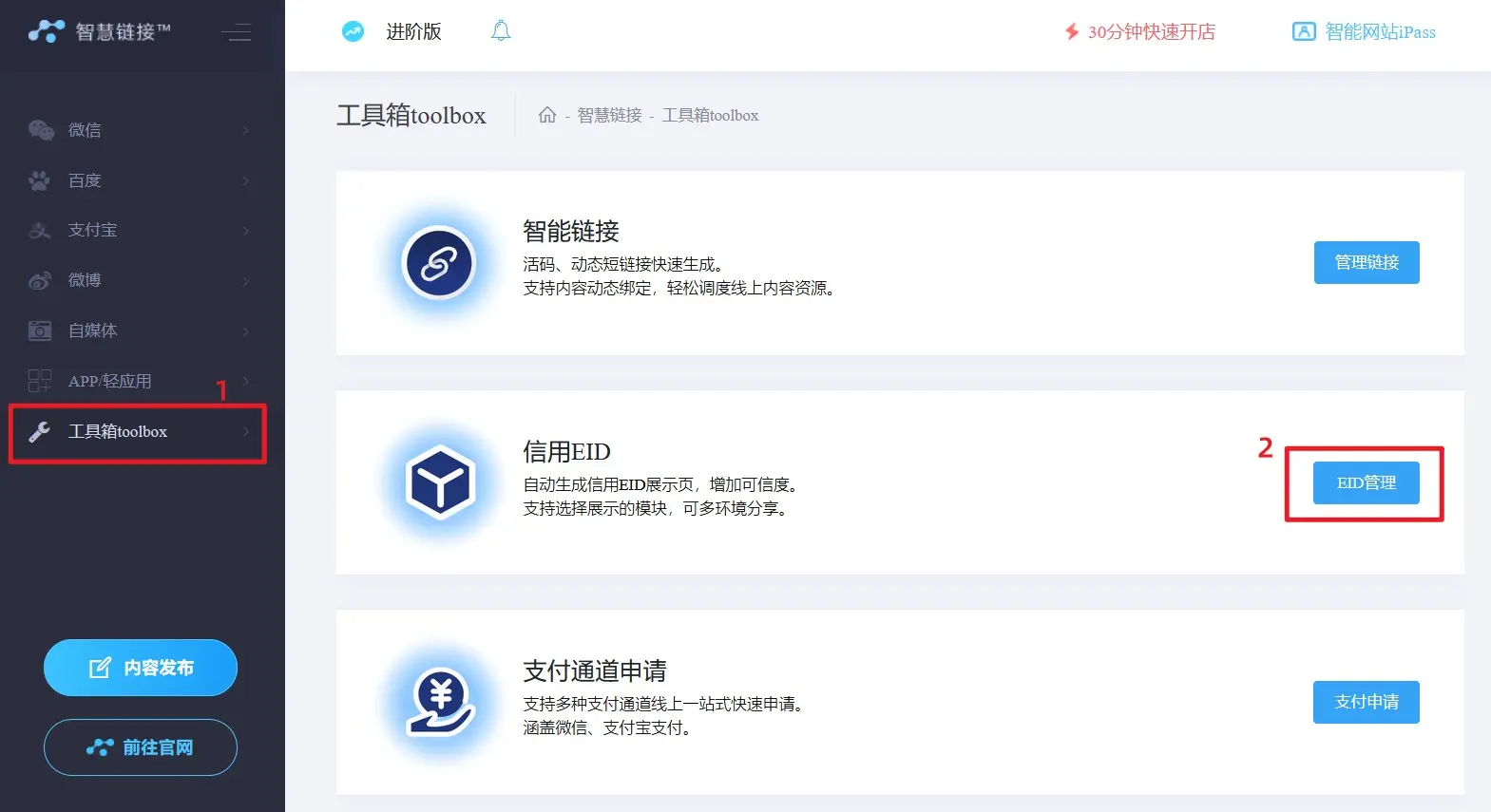Image resolution: width=1491 pixels, height=812 pixels.
Task: Click the 支付申请 button
Action: click(1366, 702)
